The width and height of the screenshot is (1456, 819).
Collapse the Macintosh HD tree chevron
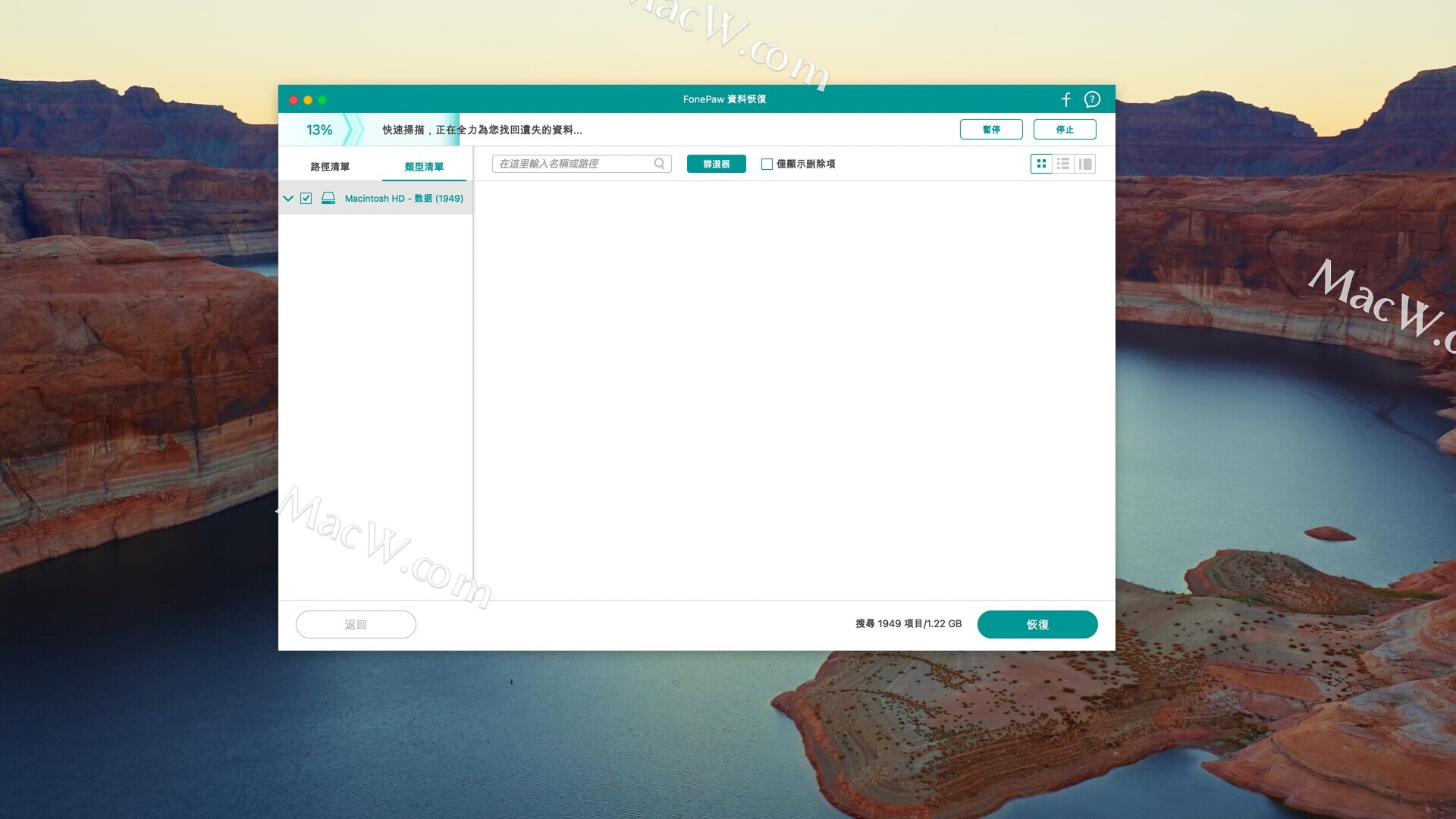(x=288, y=198)
